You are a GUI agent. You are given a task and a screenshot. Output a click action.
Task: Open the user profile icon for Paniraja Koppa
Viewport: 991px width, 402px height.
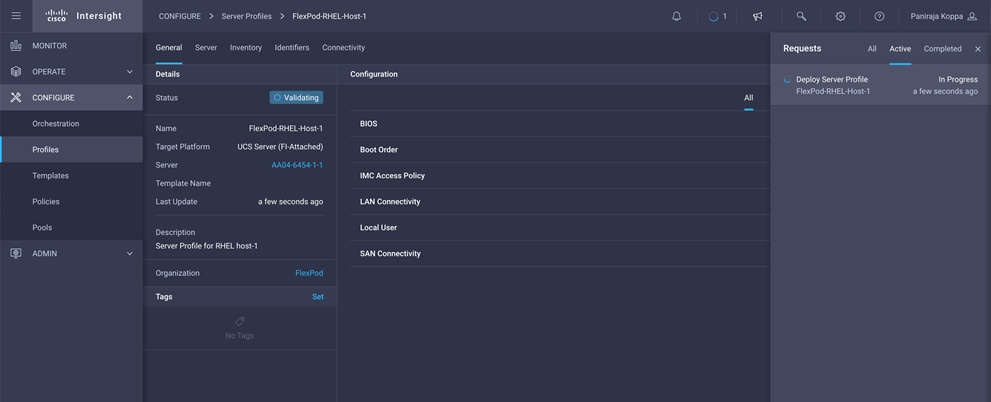pos(972,16)
